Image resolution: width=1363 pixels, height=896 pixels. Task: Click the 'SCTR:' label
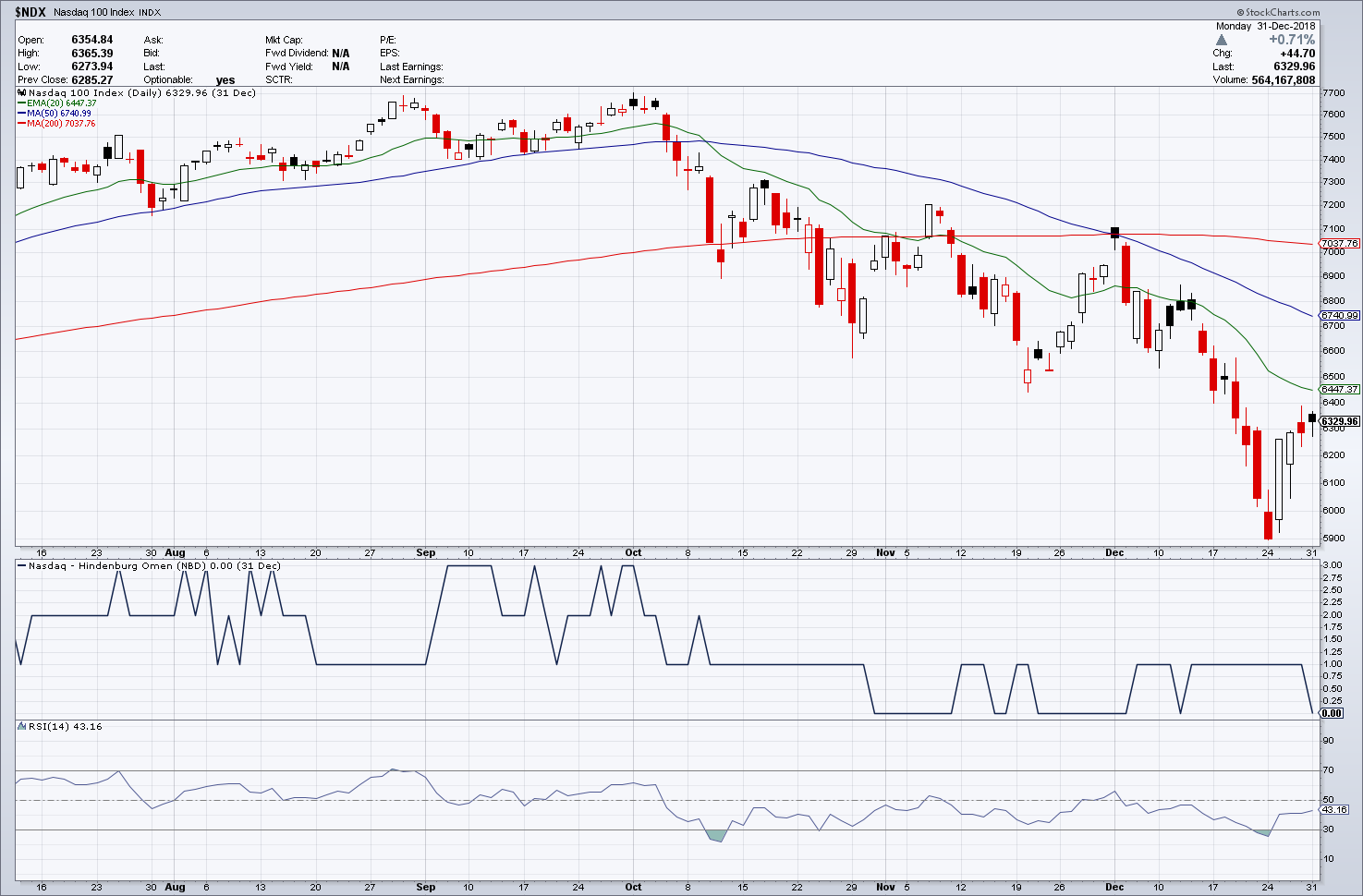(x=278, y=80)
